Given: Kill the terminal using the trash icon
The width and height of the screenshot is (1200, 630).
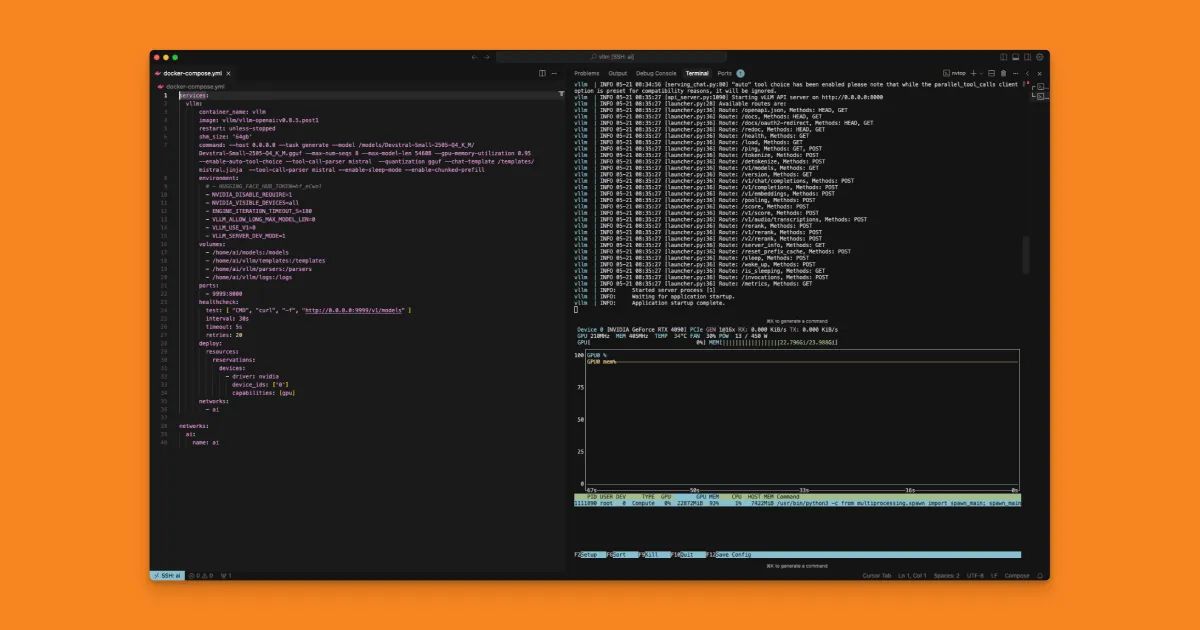Looking at the screenshot, I should tap(1004, 73).
